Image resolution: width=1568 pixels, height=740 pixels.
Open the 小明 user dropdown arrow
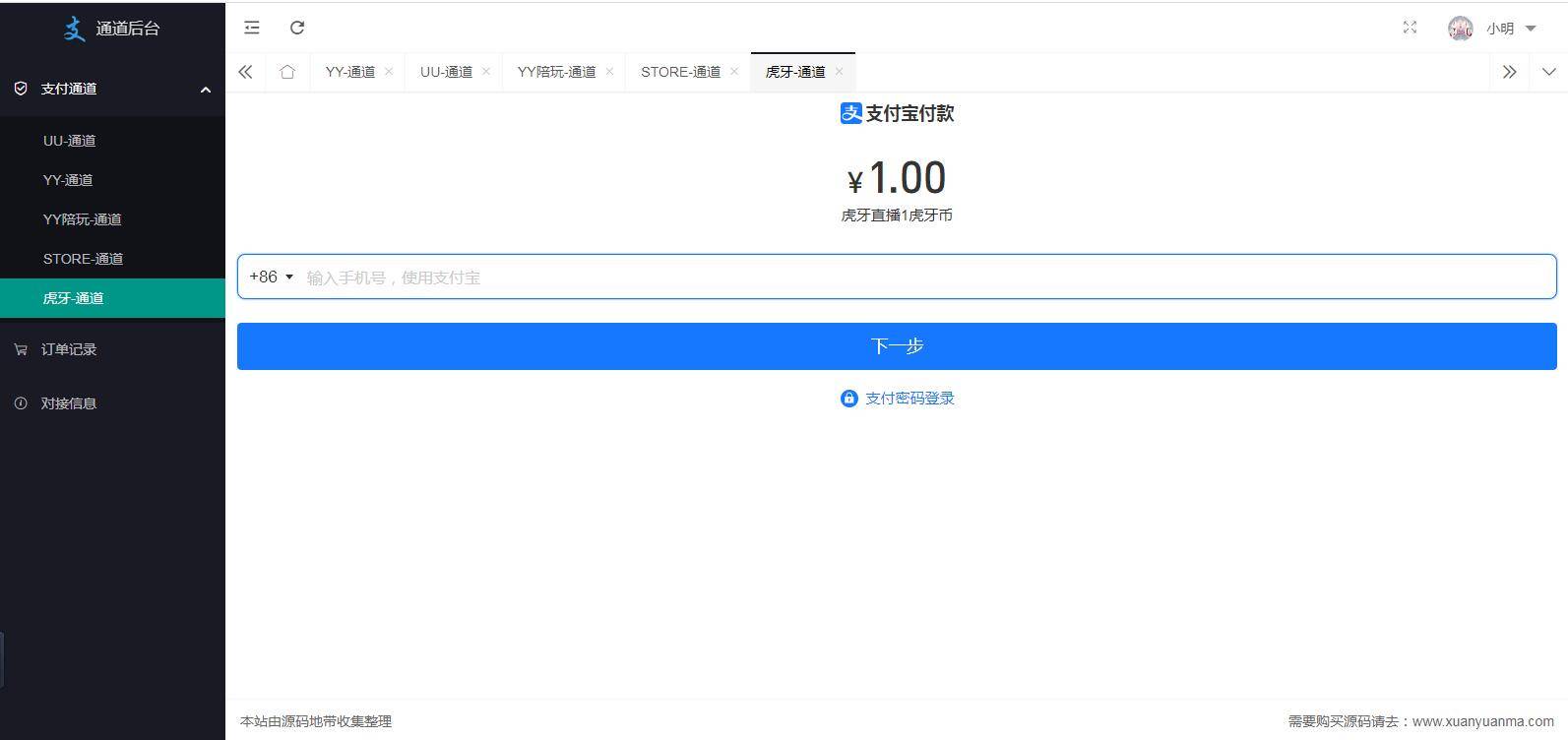(1531, 29)
